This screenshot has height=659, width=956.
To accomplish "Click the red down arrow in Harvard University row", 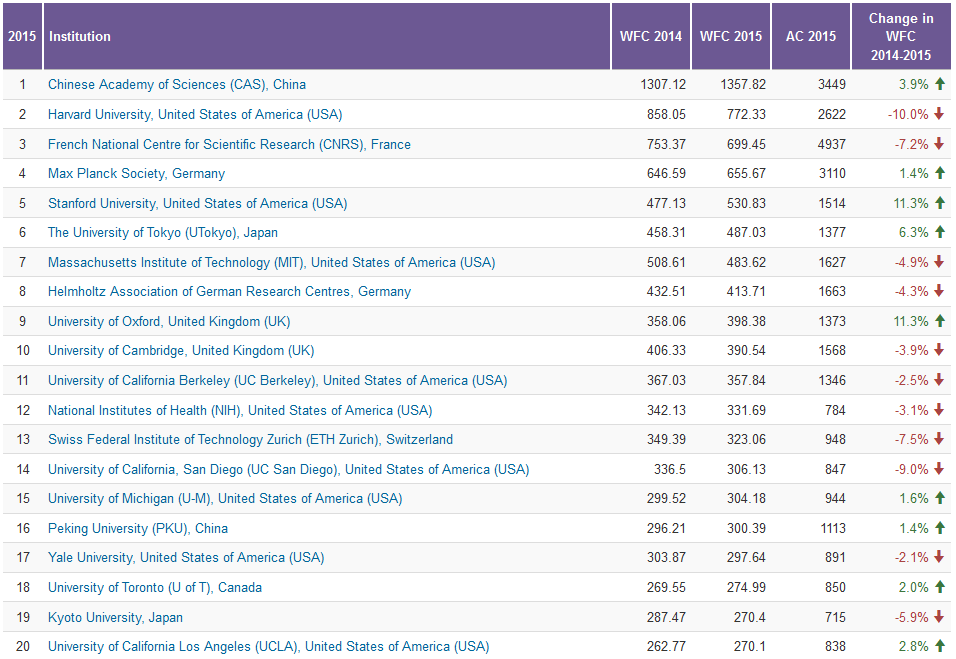I will tap(939, 114).
